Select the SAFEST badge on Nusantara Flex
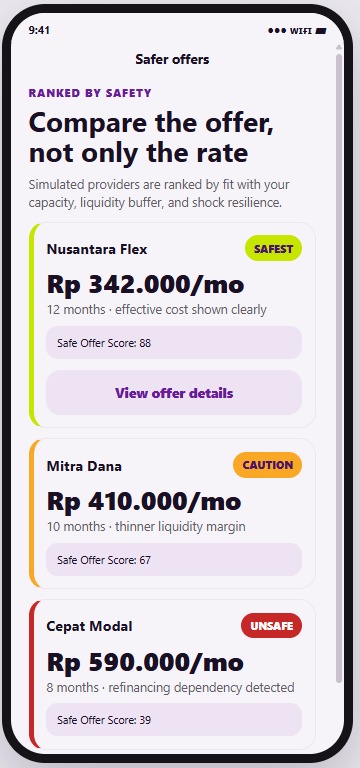The image size is (360, 768). click(x=273, y=249)
